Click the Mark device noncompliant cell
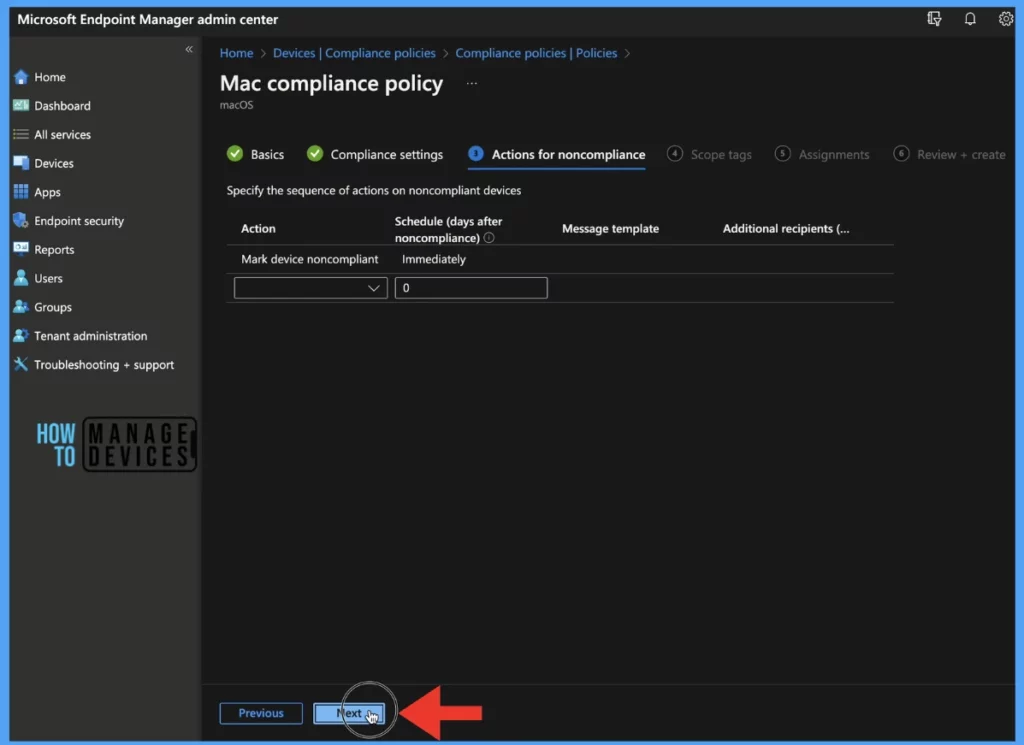Screen dimensions: 1024x745 tap(310, 259)
